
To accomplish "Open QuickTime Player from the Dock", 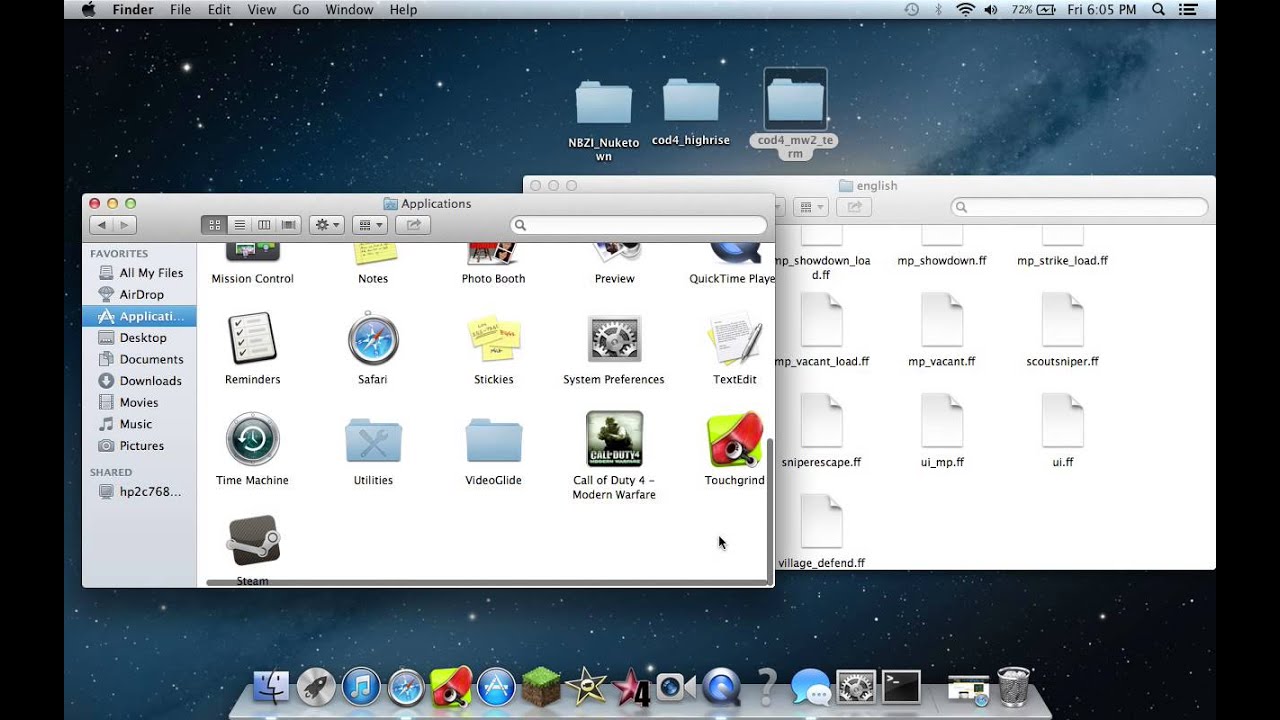I will (x=721, y=687).
